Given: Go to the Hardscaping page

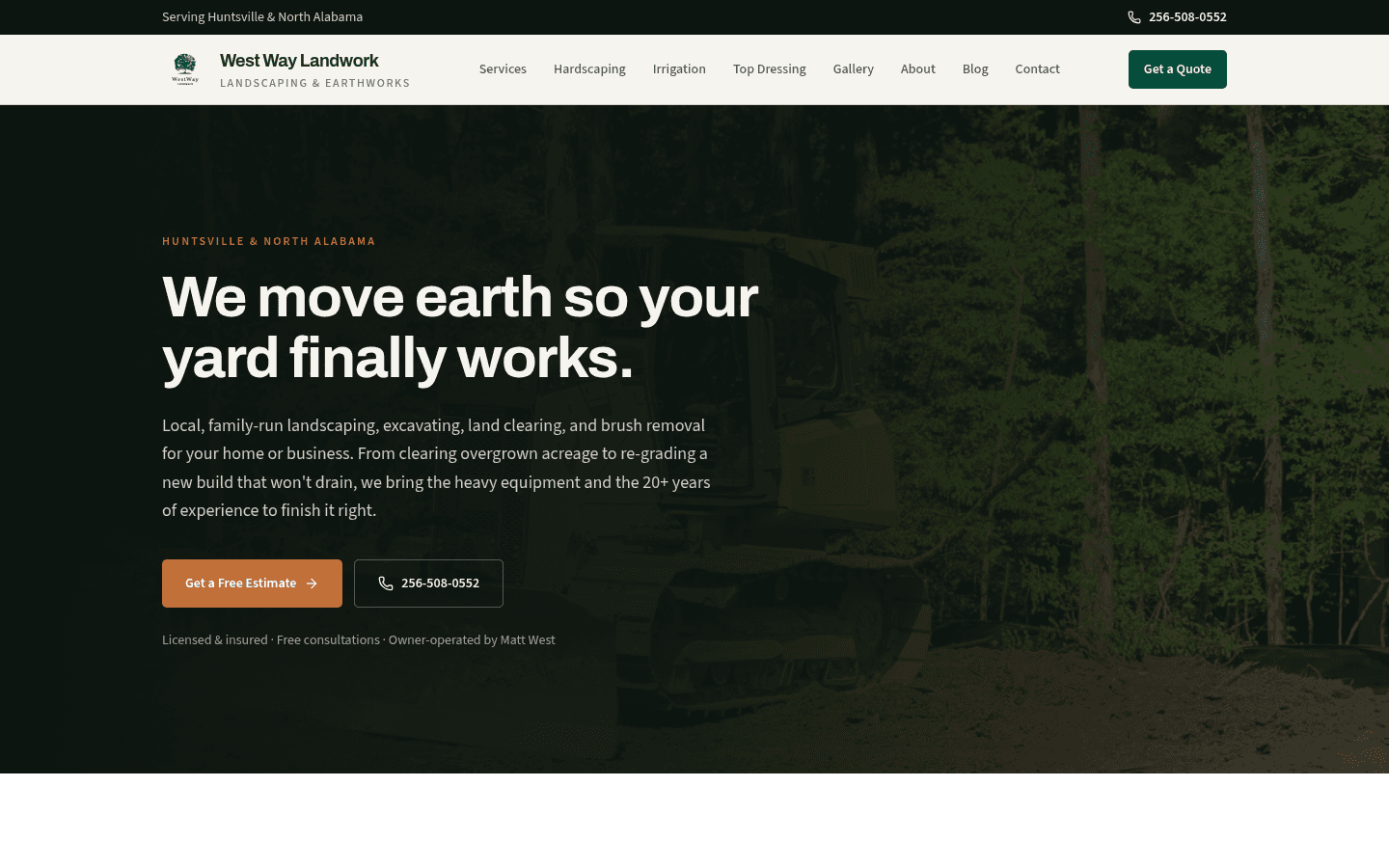Looking at the screenshot, I should (x=589, y=69).
